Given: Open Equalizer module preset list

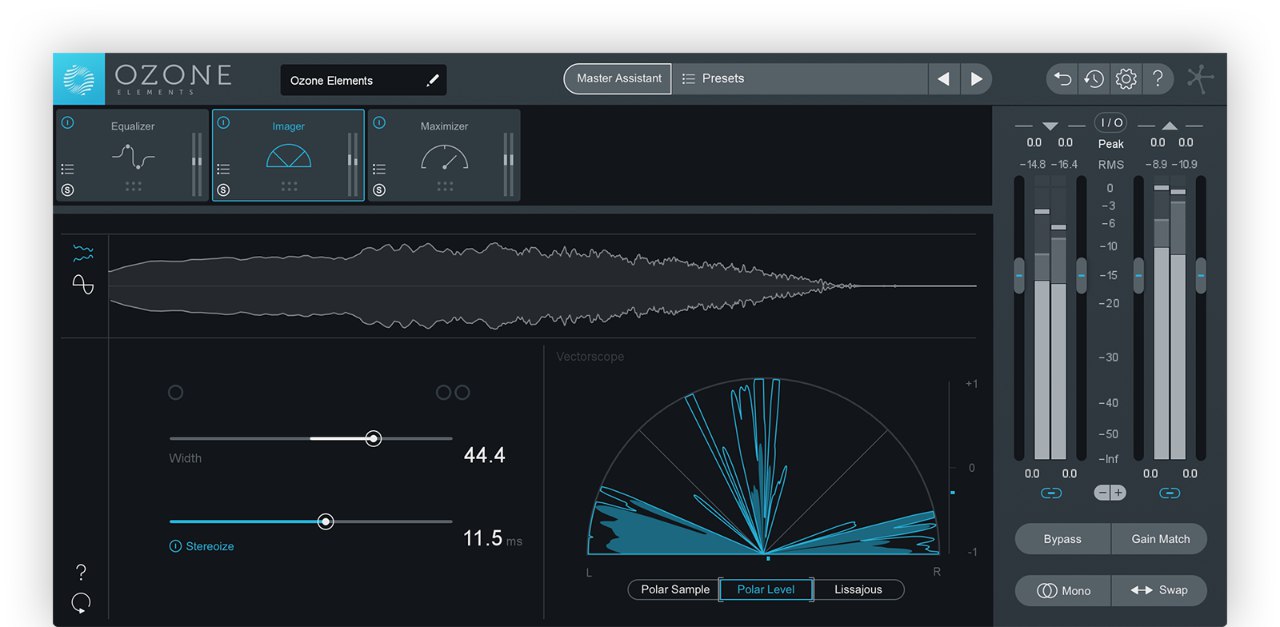Looking at the screenshot, I should pyautogui.click(x=67, y=170).
